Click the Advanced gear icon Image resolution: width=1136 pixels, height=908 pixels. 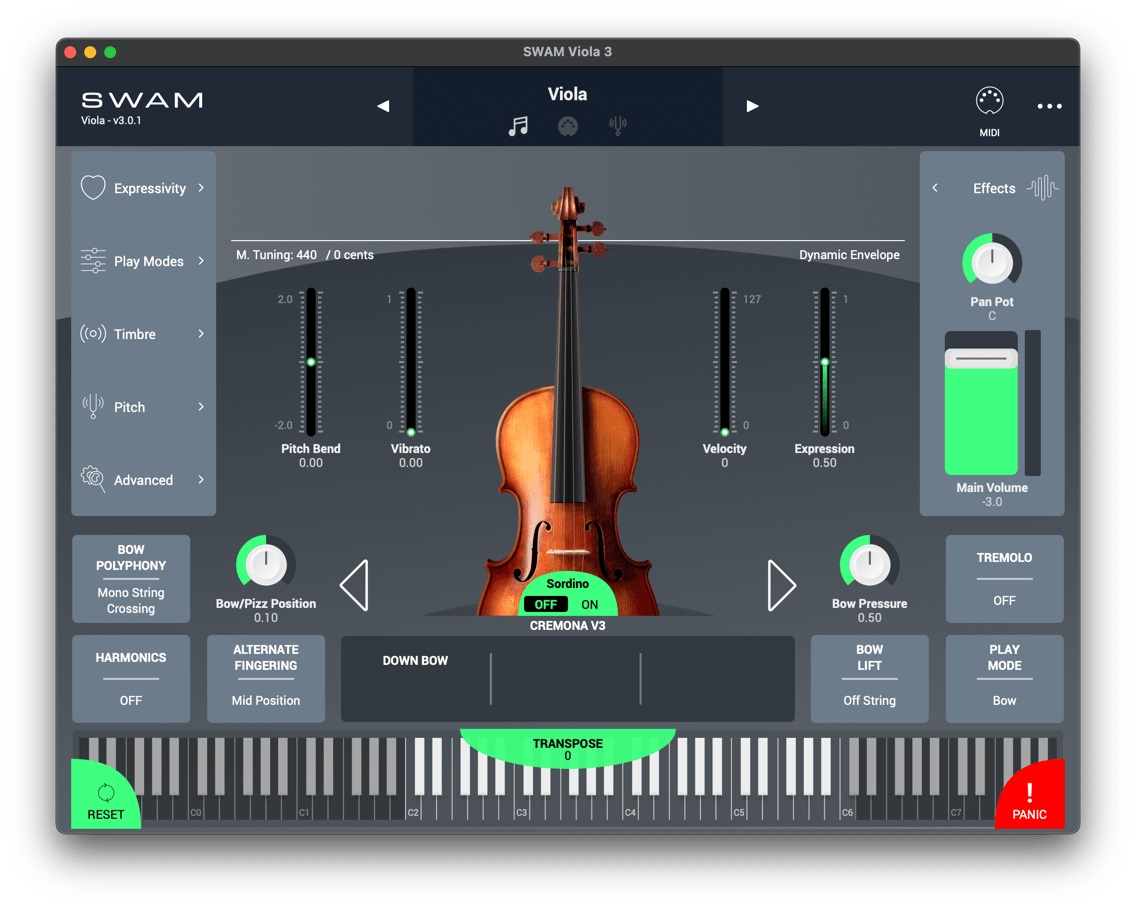(93, 479)
